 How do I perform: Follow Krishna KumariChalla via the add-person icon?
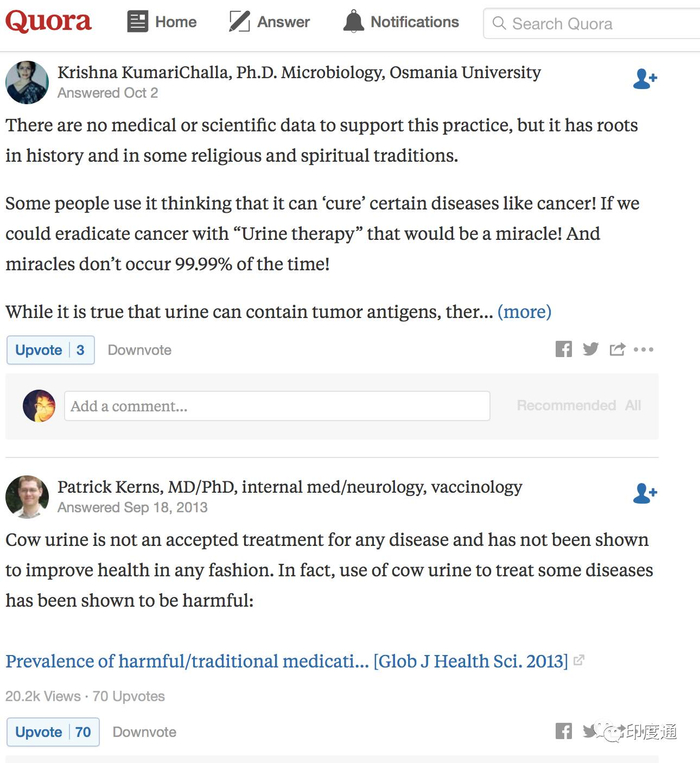pyautogui.click(x=645, y=80)
